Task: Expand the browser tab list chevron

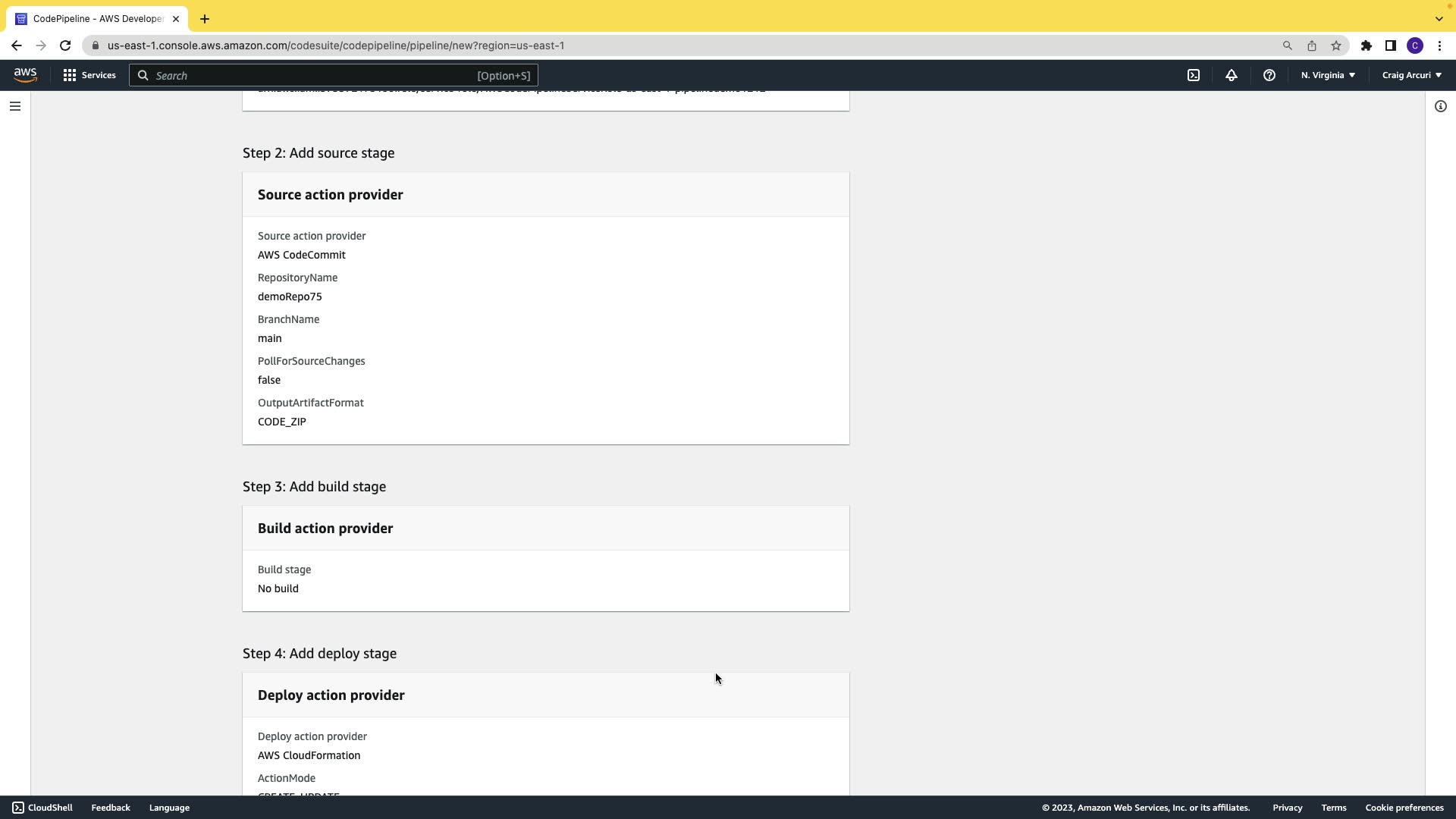Action: click(1439, 19)
